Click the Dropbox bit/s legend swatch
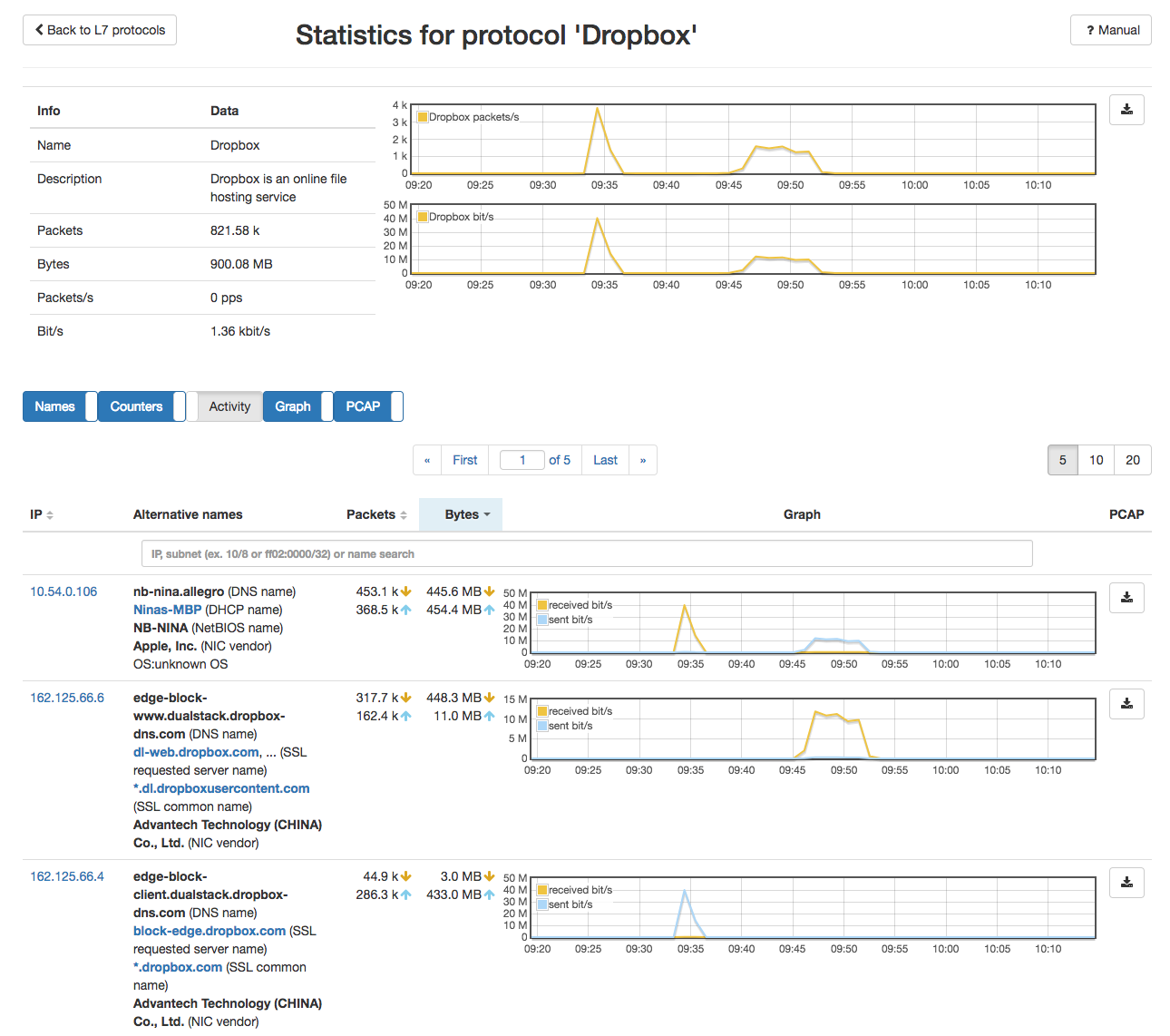 [x=422, y=217]
